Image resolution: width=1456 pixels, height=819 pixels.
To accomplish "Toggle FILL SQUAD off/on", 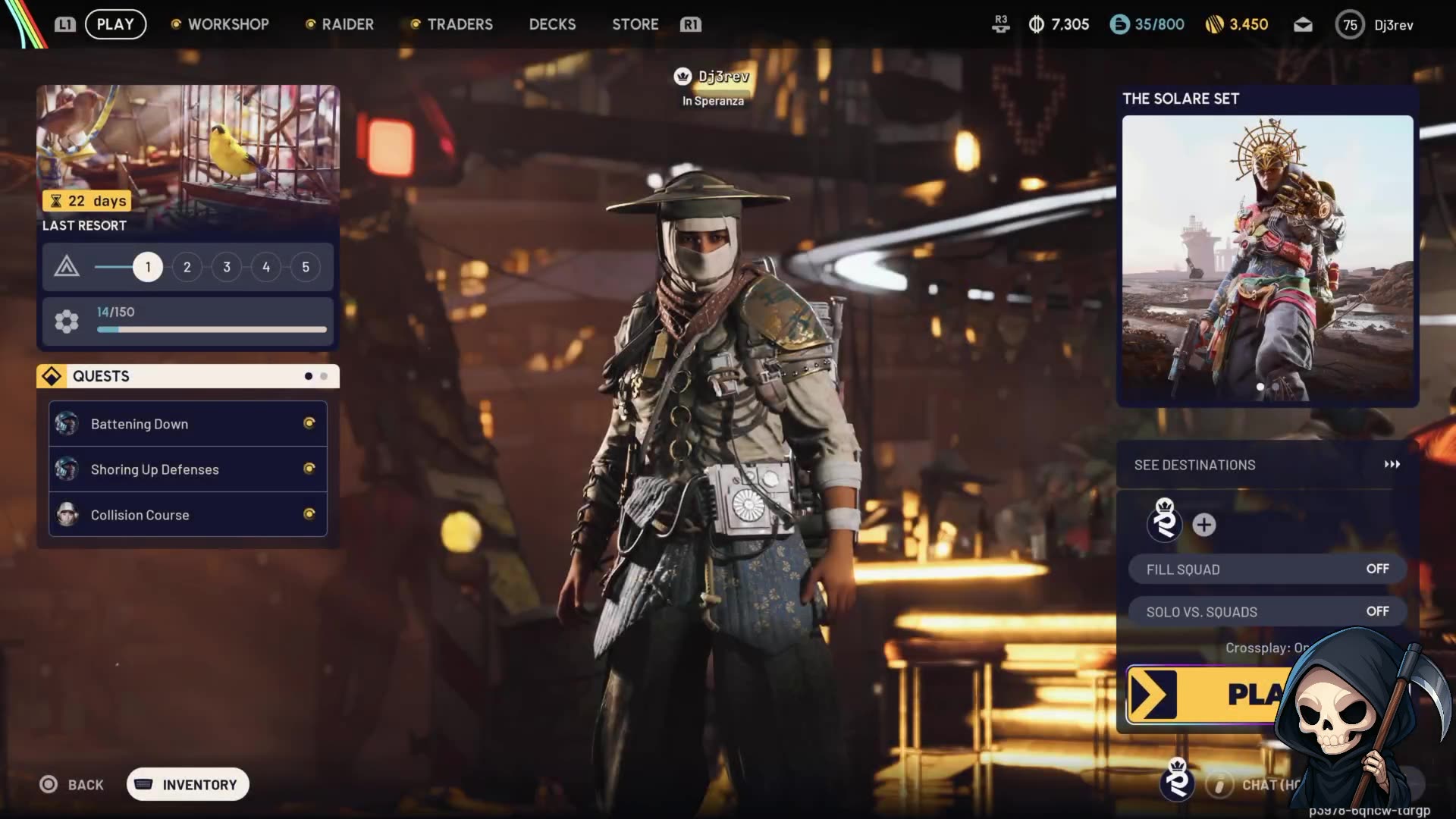I will 1268,570.
